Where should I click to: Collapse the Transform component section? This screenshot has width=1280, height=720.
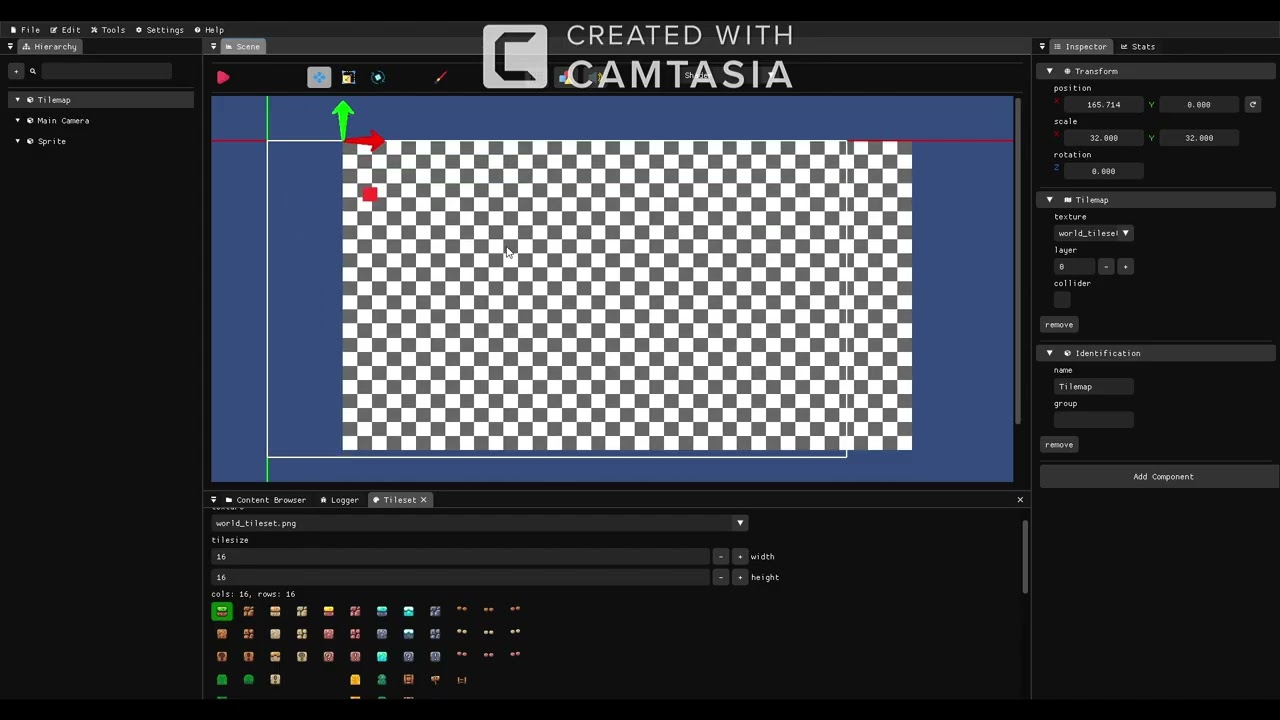[1049, 71]
